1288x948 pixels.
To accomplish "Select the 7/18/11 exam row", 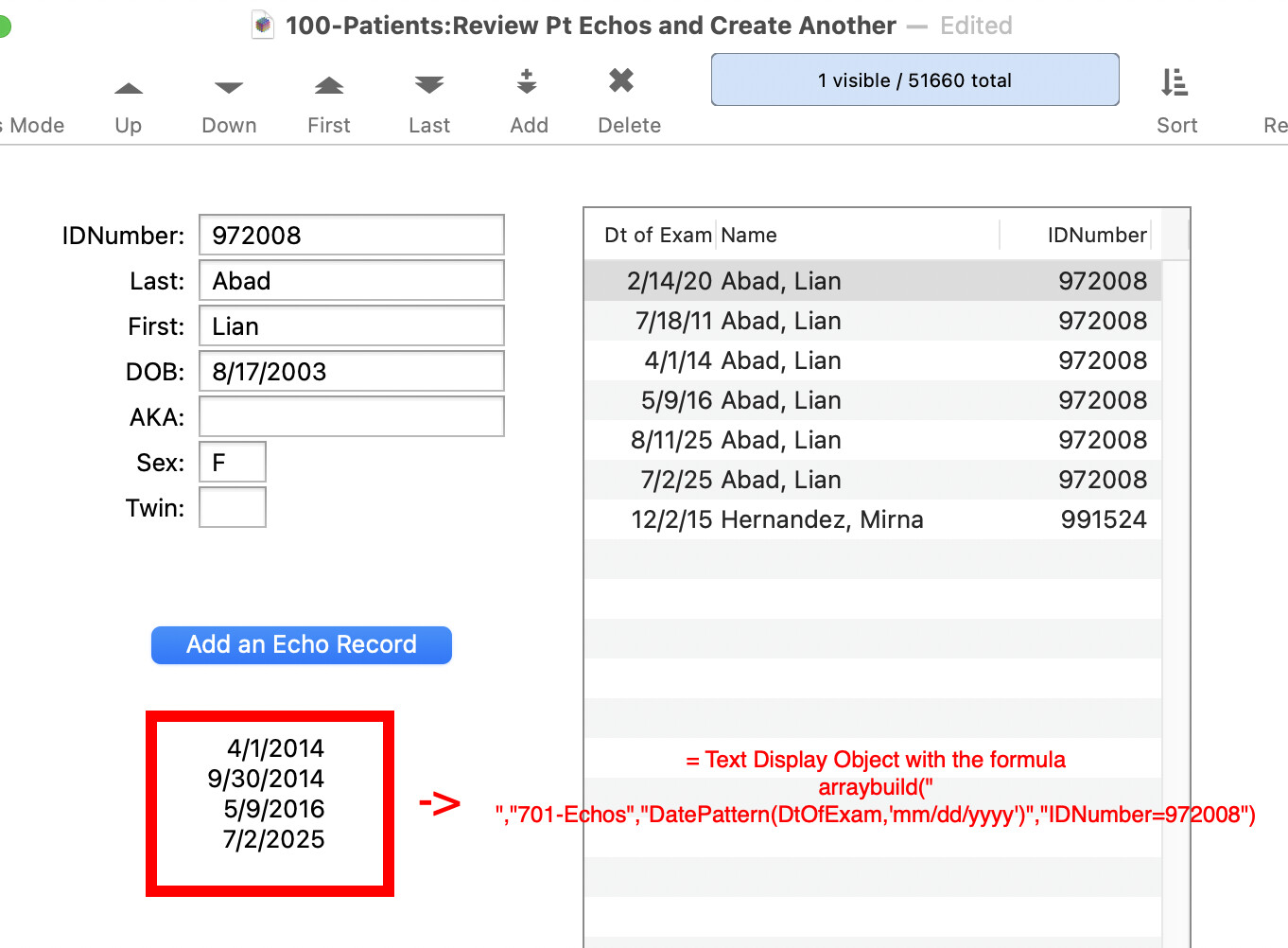I will pos(872,321).
